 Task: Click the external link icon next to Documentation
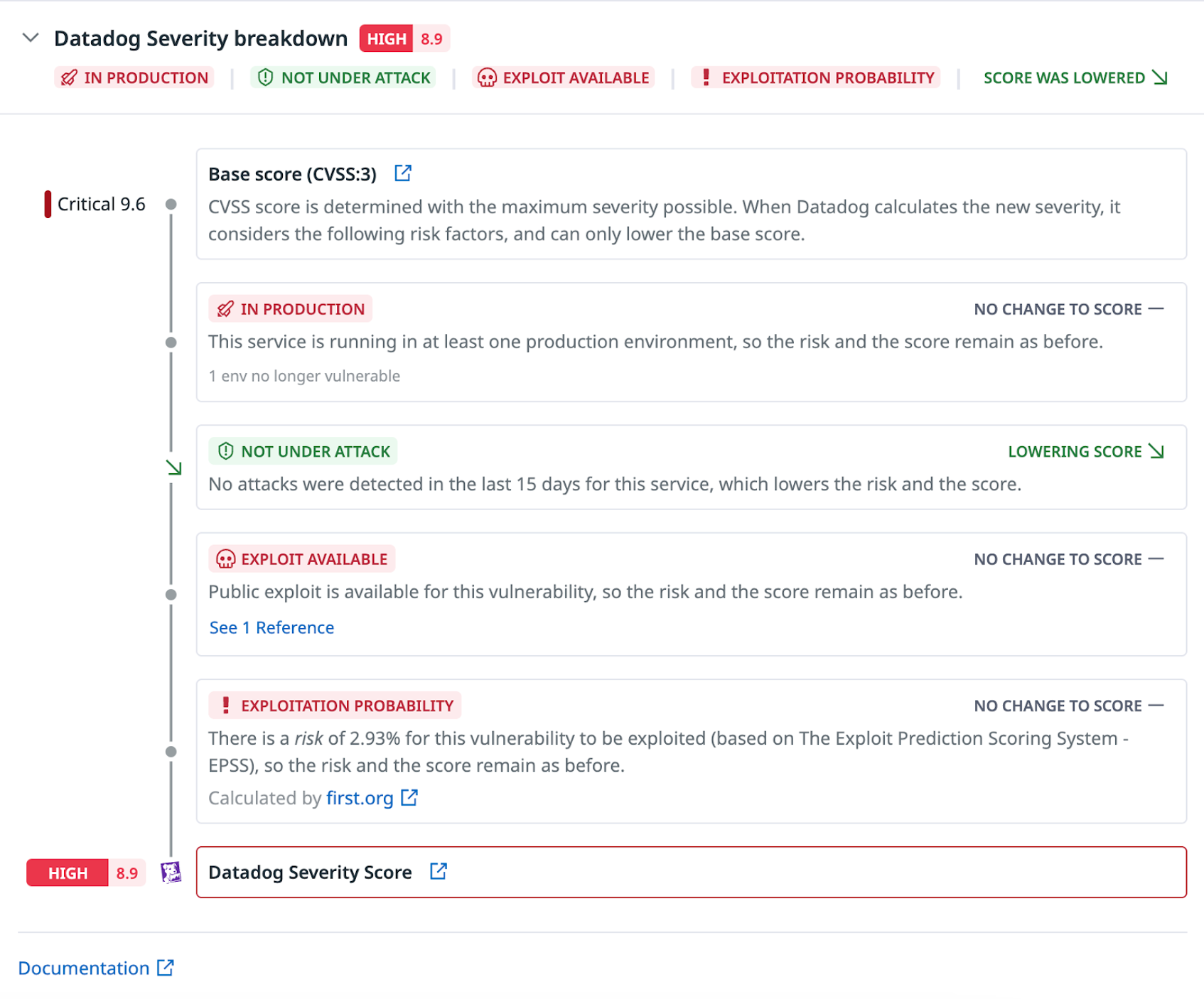click(166, 967)
